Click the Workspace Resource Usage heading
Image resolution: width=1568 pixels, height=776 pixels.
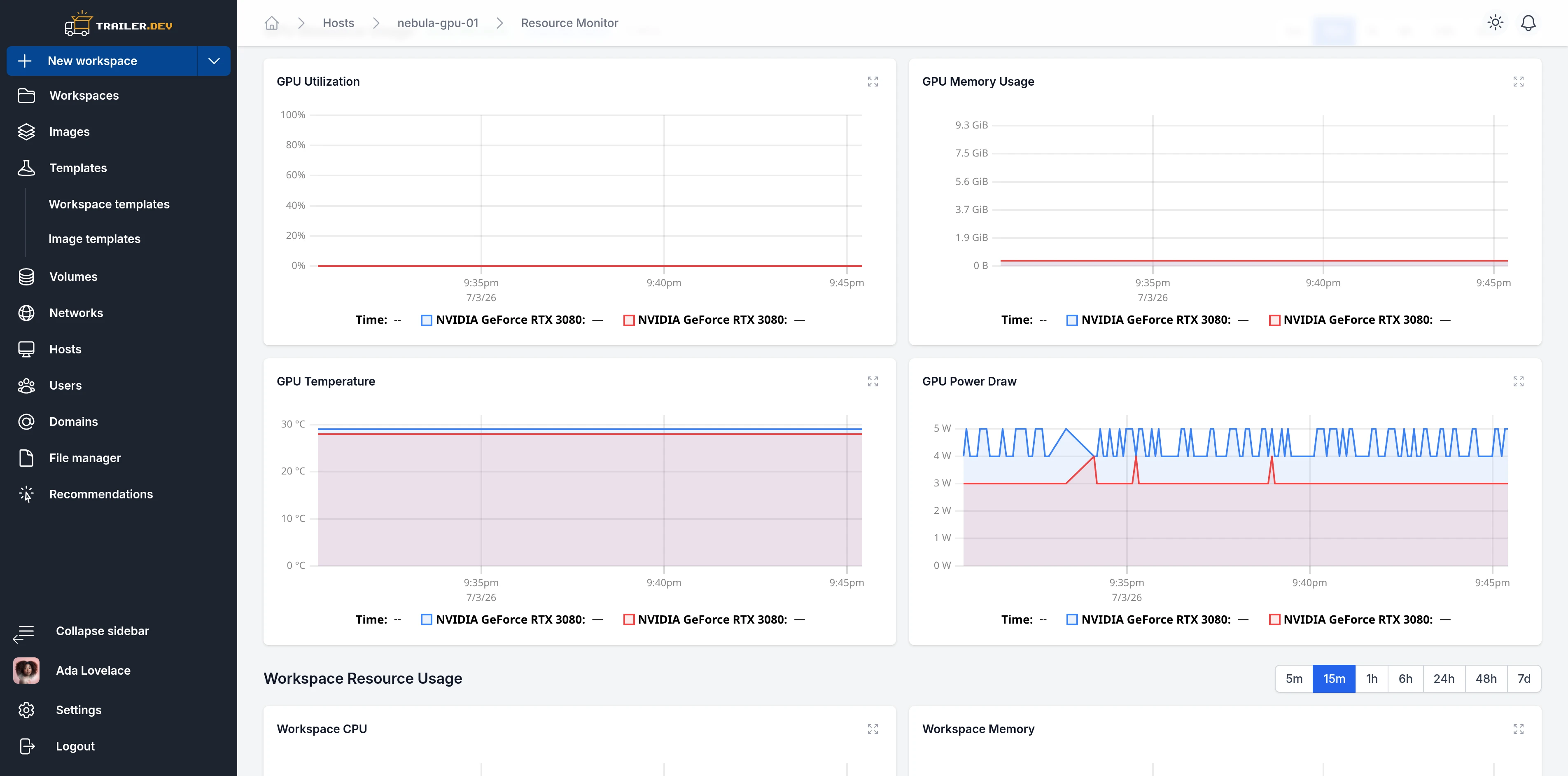point(363,678)
